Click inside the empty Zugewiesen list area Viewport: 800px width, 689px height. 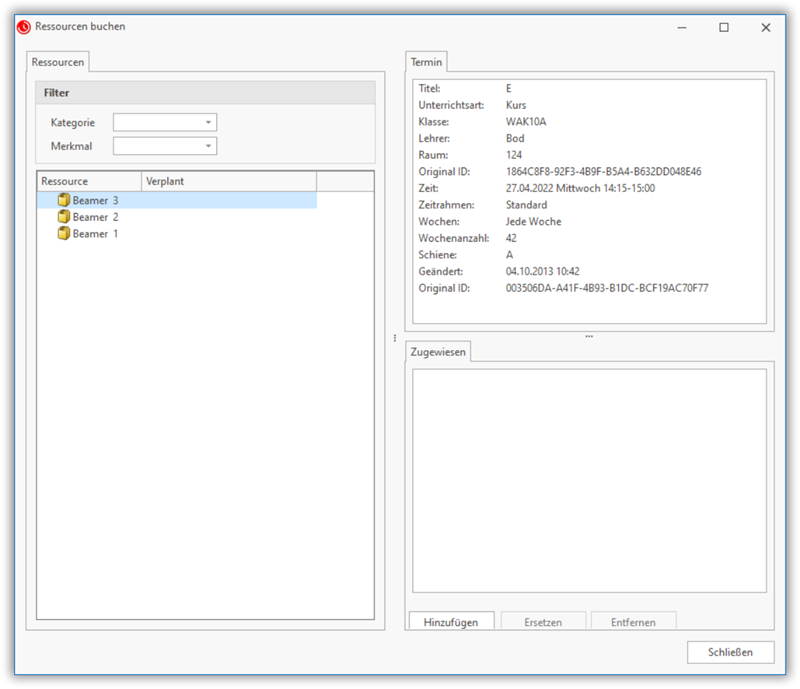[589, 480]
